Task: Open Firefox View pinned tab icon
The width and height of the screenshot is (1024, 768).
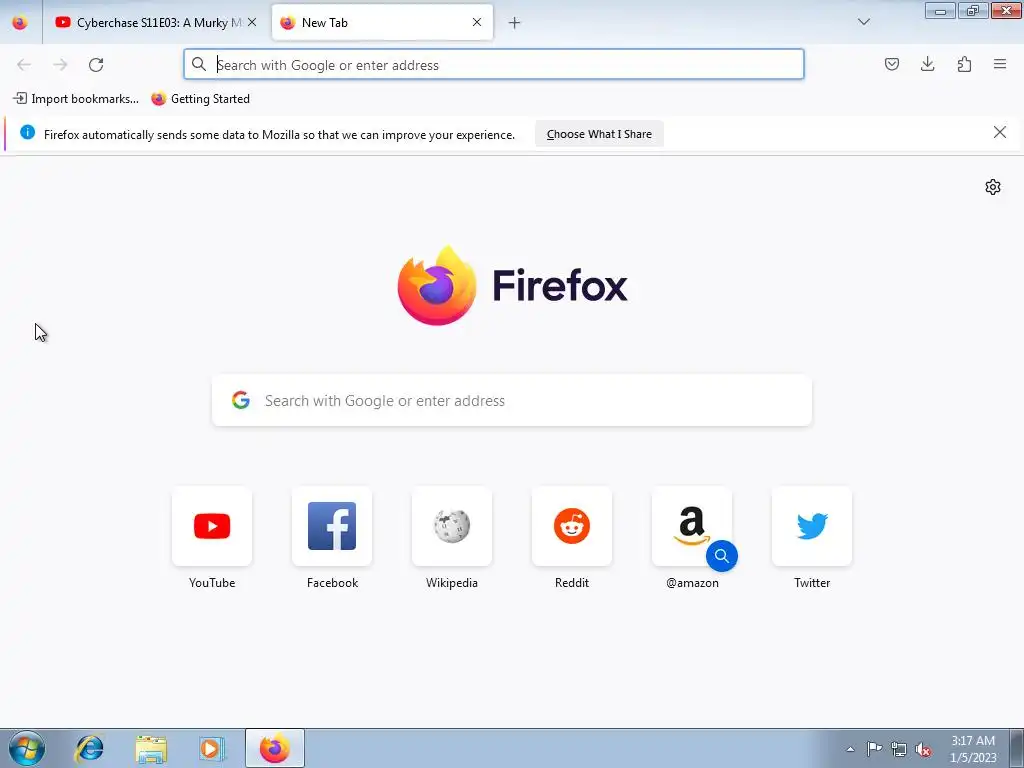Action: [x=20, y=22]
